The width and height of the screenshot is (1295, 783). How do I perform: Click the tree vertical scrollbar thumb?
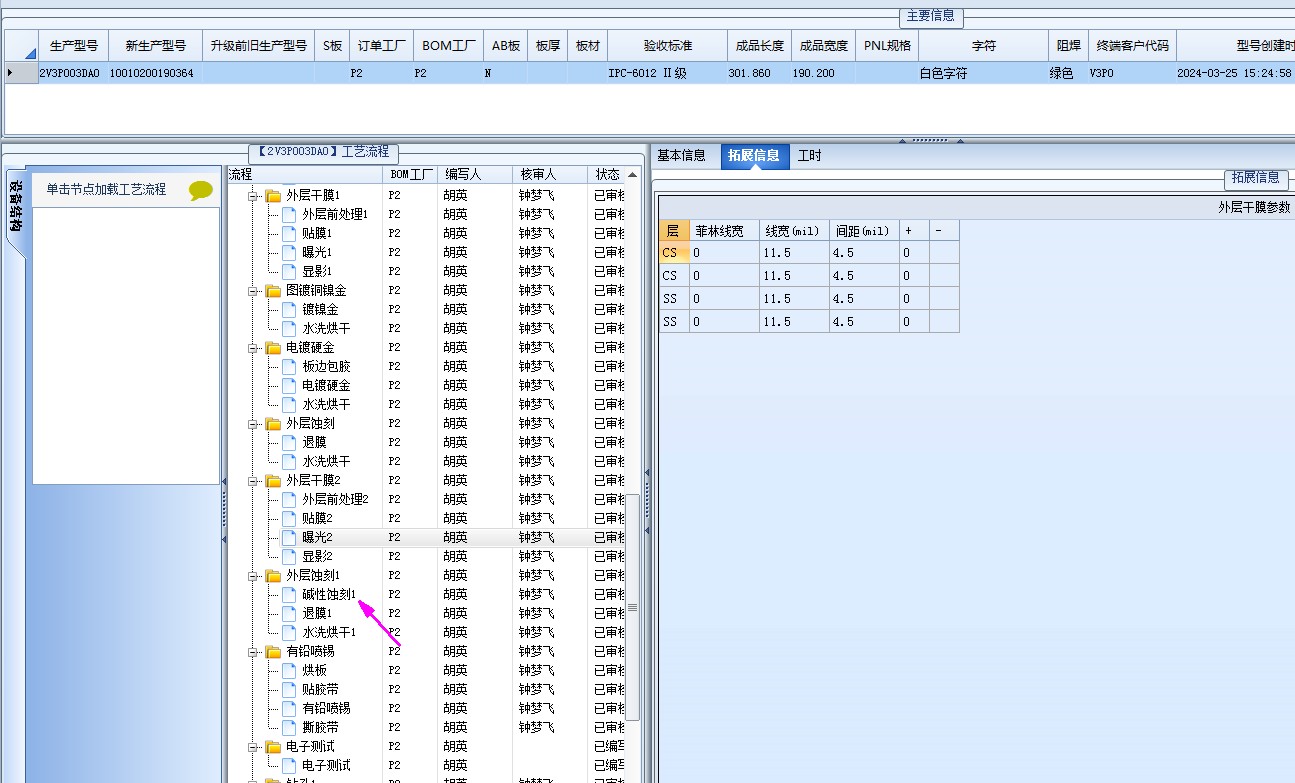tap(633, 608)
